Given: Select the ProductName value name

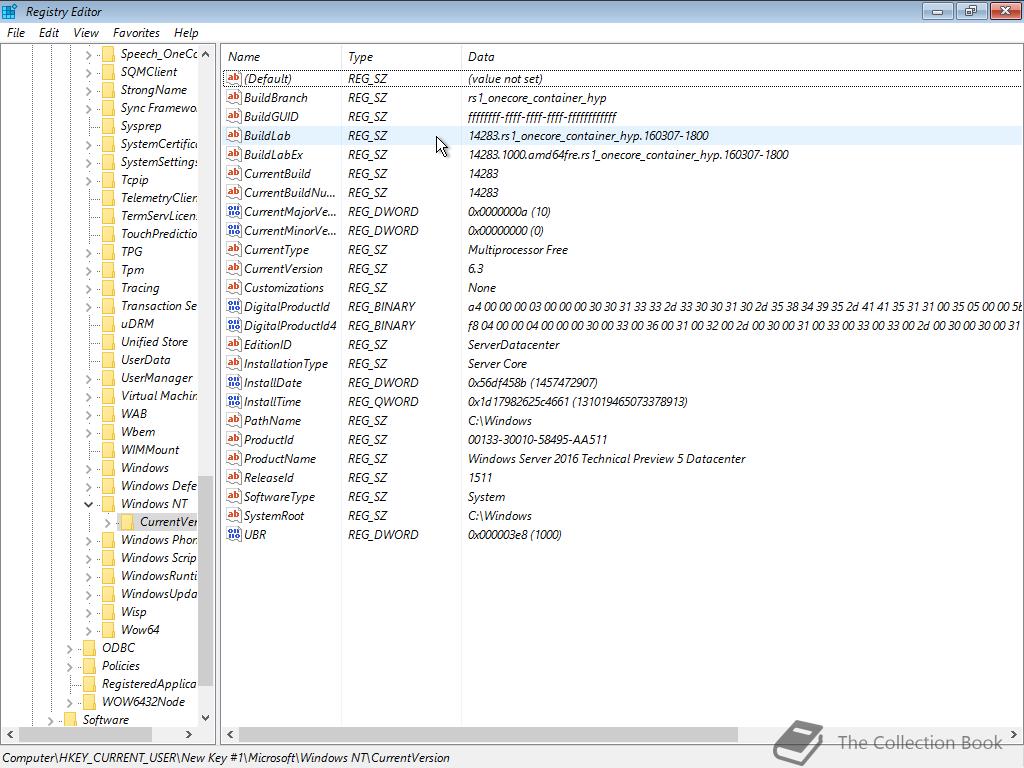Looking at the screenshot, I should pyautogui.click(x=280, y=458).
